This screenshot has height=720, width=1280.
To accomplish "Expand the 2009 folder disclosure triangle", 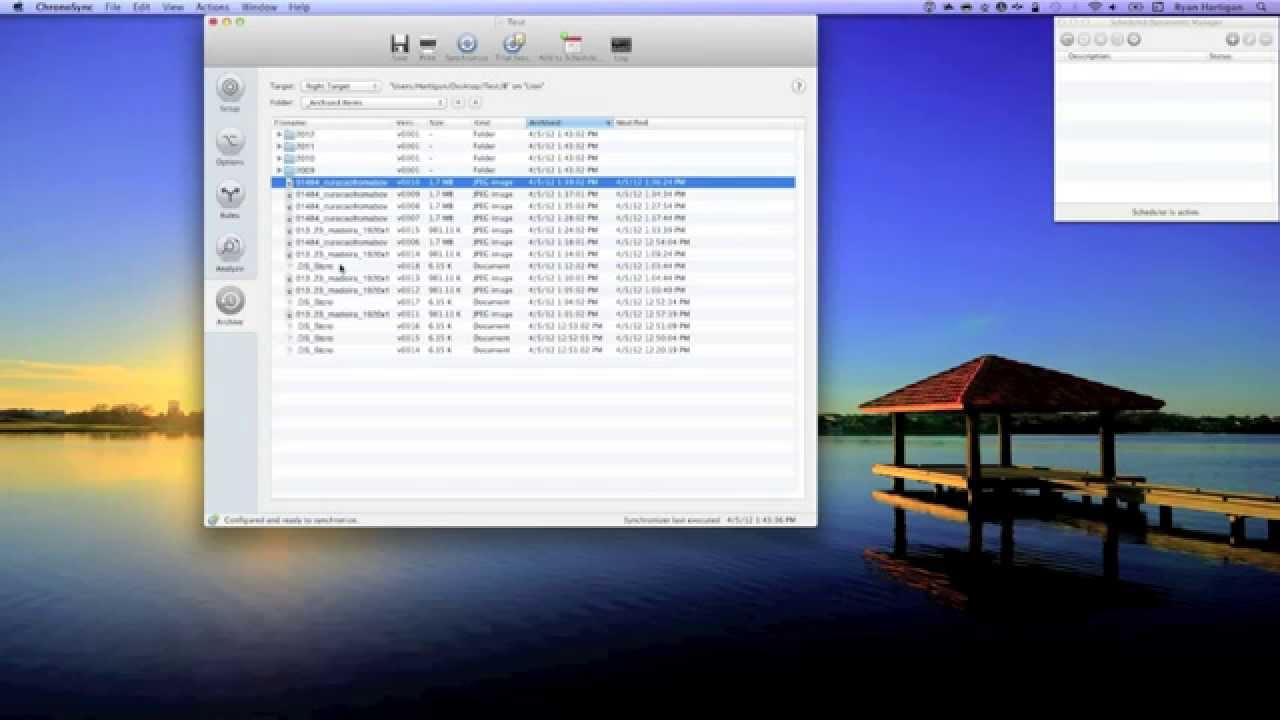I will [279, 170].
